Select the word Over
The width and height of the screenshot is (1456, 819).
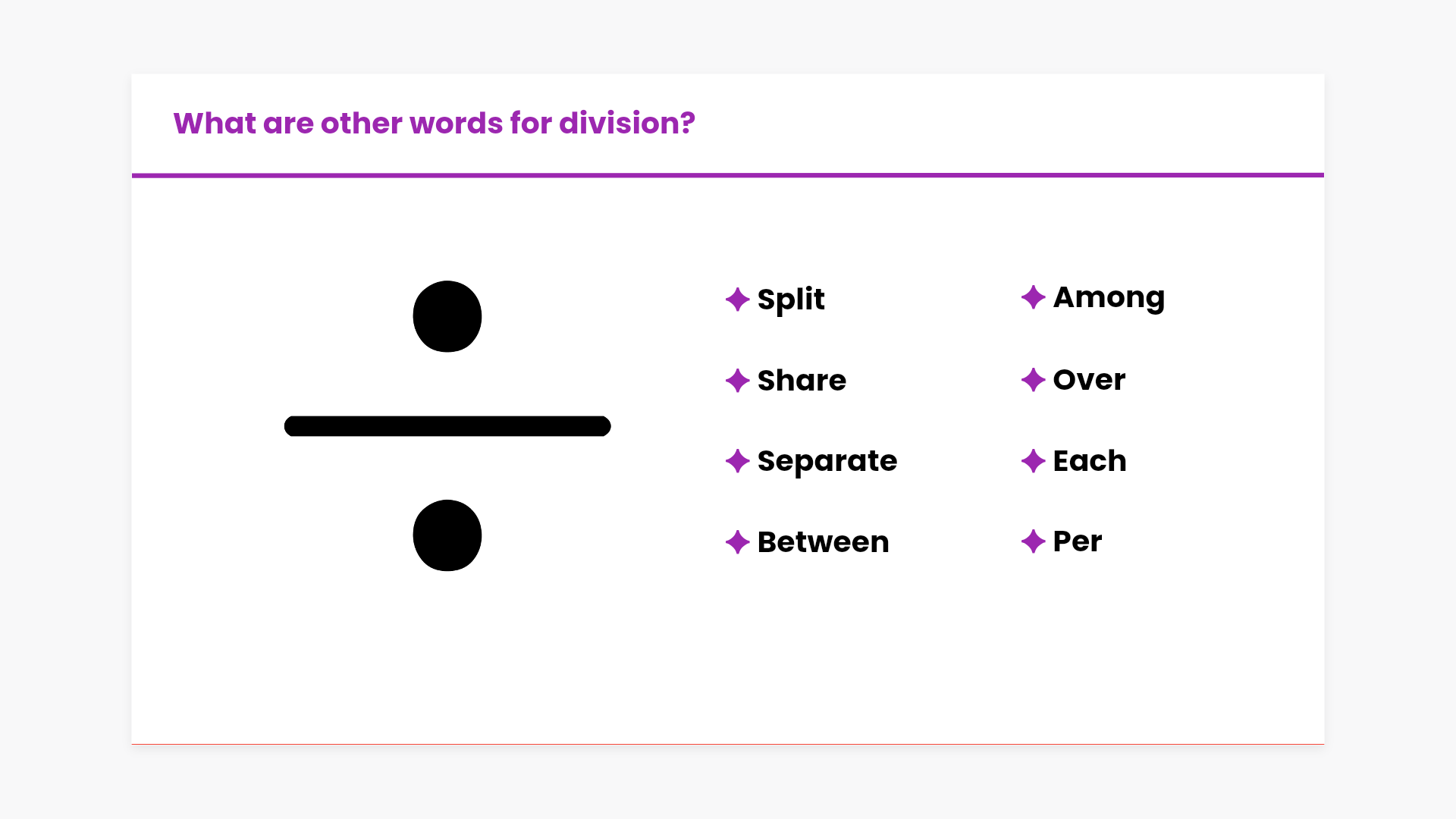click(x=1089, y=380)
